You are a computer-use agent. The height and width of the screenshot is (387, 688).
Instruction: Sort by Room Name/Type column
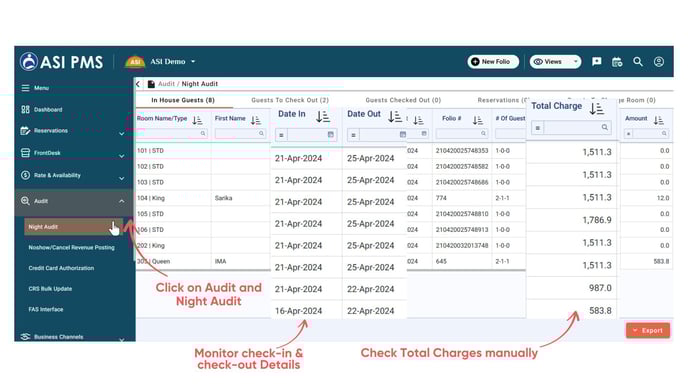(x=197, y=120)
